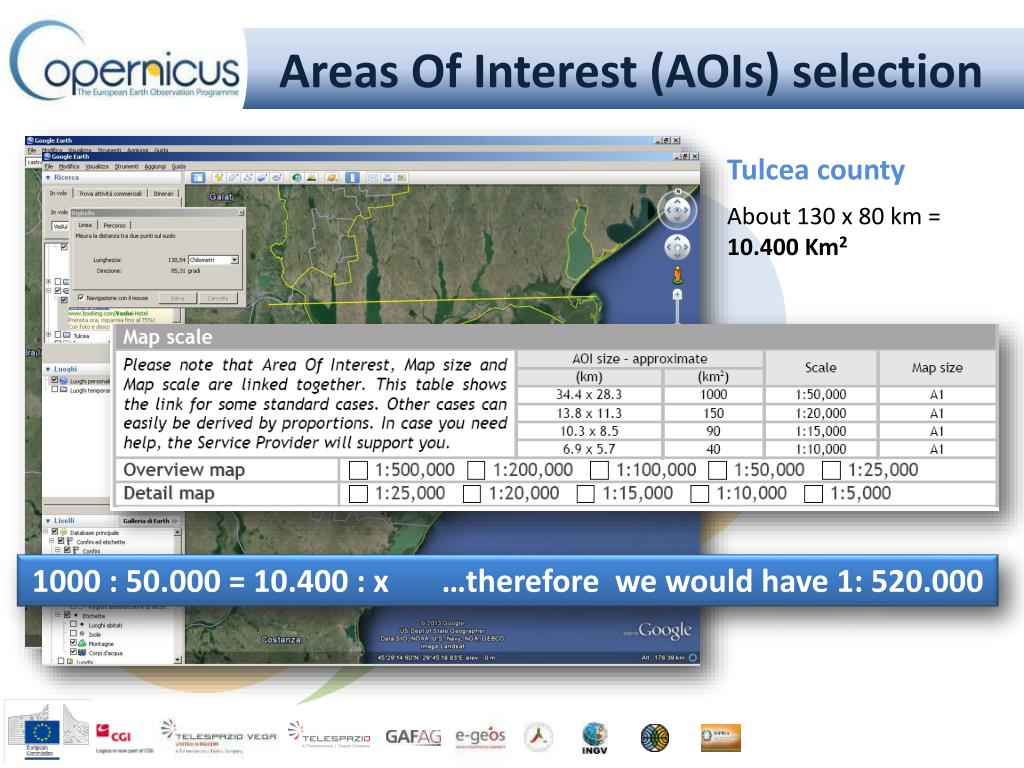Click Livelli panel scrollbar up arrow
1024x768 pixels.
tap(178, 532)
